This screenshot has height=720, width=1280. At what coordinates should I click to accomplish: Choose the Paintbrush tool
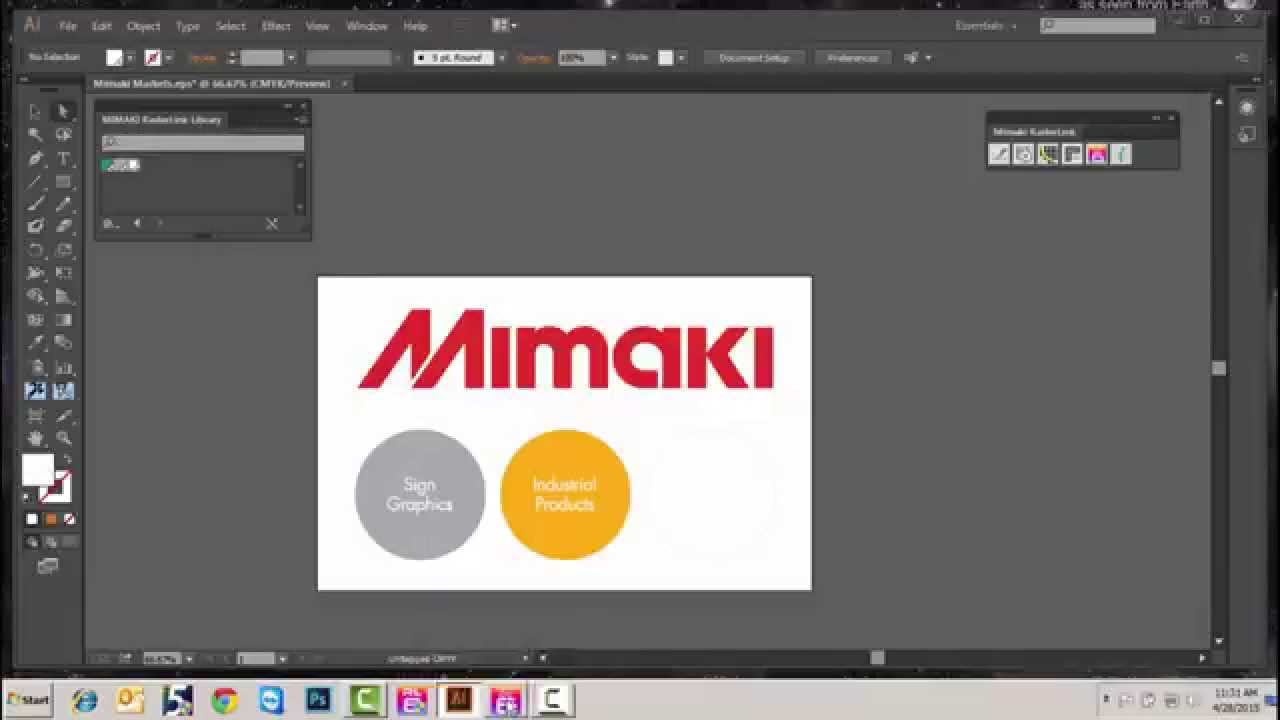35,204
